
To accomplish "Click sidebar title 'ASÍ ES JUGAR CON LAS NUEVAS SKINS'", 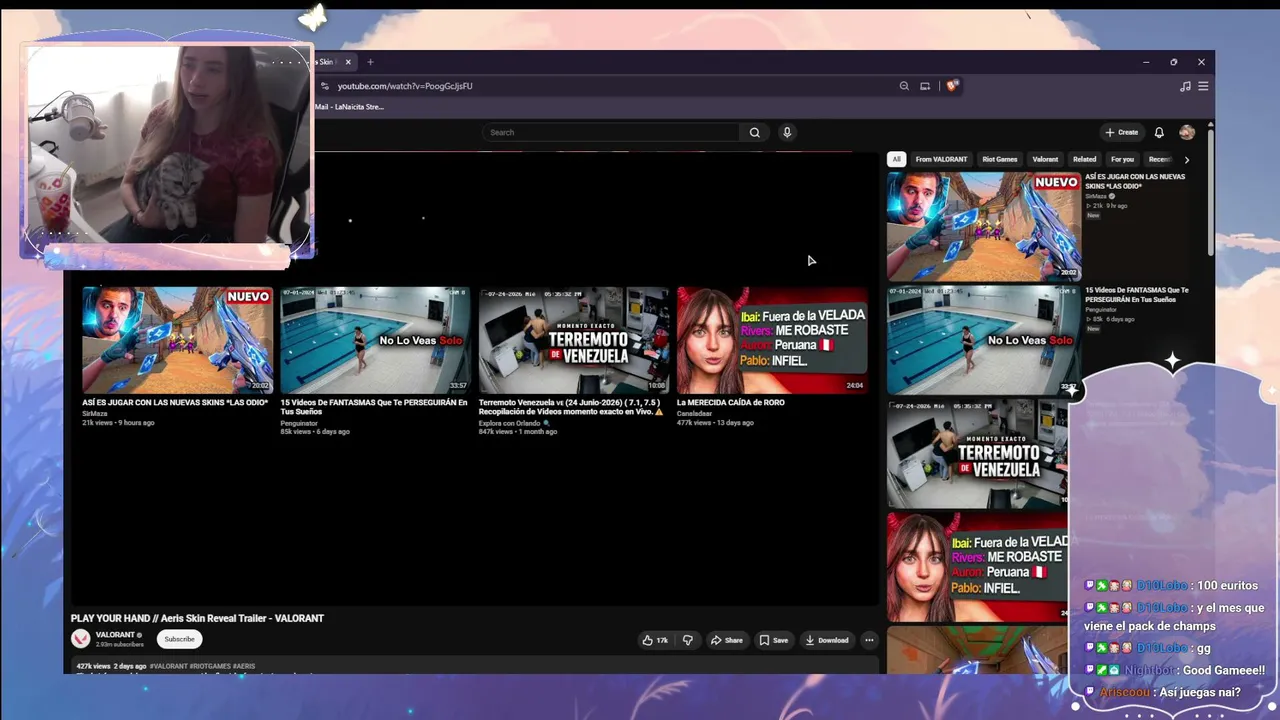I will click(1135, 181).
